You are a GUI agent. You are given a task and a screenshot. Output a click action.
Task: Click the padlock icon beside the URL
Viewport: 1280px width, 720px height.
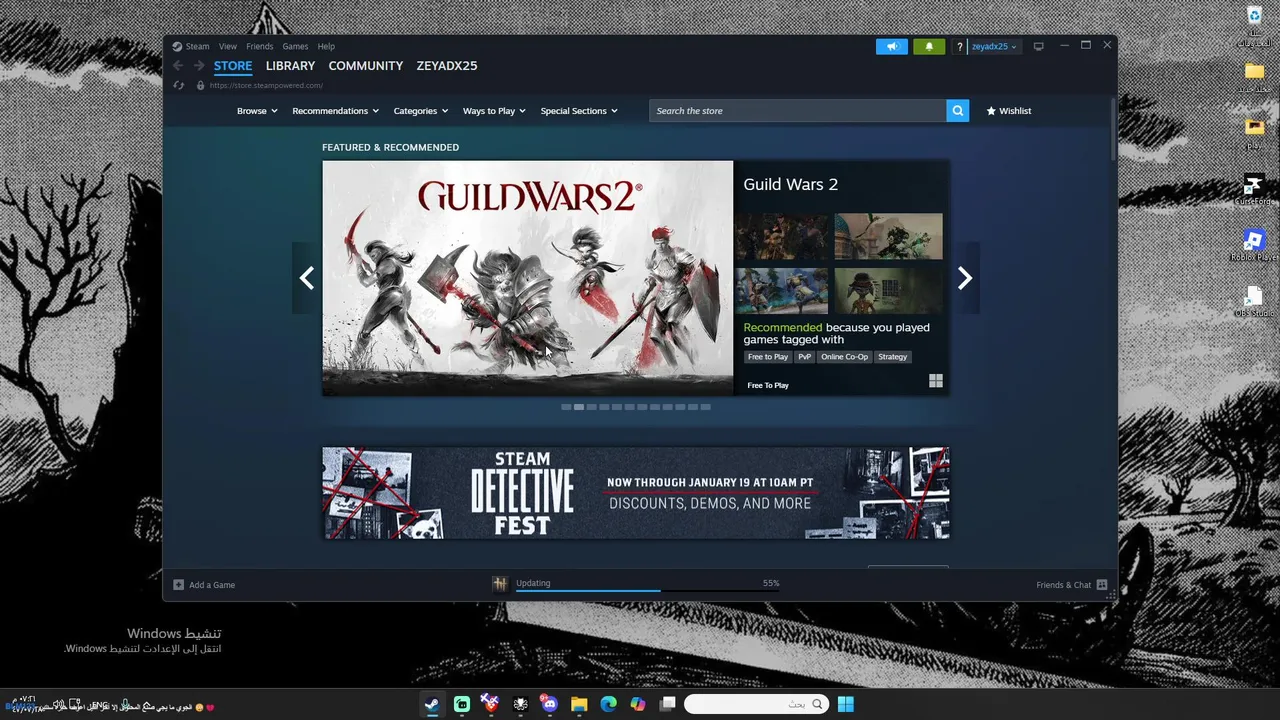click(x=200, y=85)
